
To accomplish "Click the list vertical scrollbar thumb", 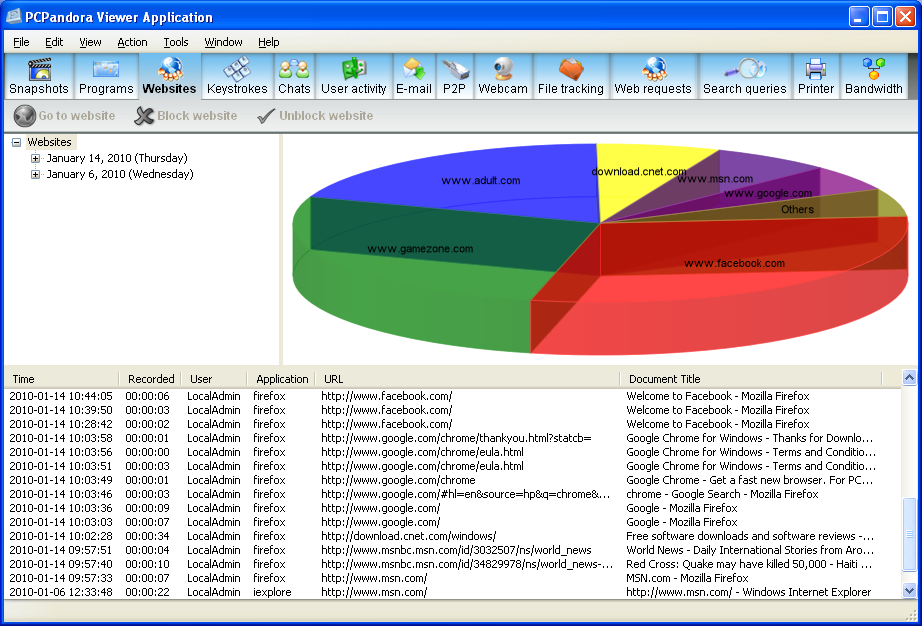I will coord(909,534).
